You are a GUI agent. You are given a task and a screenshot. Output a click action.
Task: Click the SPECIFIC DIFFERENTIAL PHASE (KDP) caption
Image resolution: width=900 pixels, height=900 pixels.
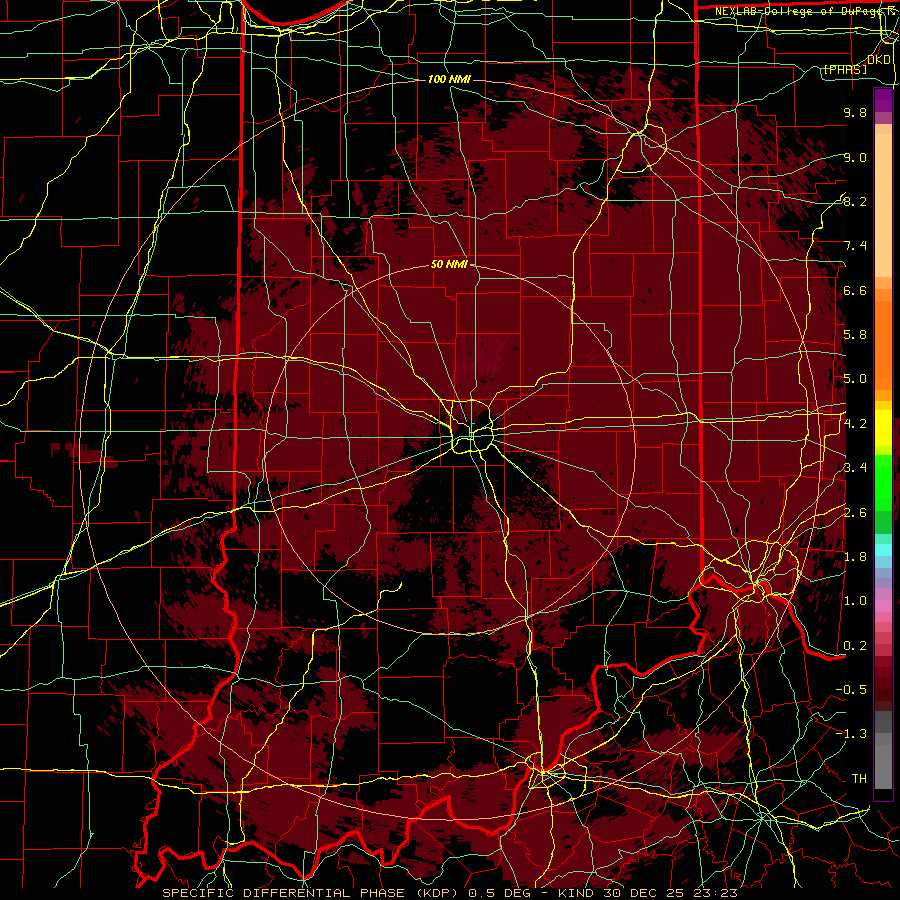pyautogui.click(x=309, y=893)
